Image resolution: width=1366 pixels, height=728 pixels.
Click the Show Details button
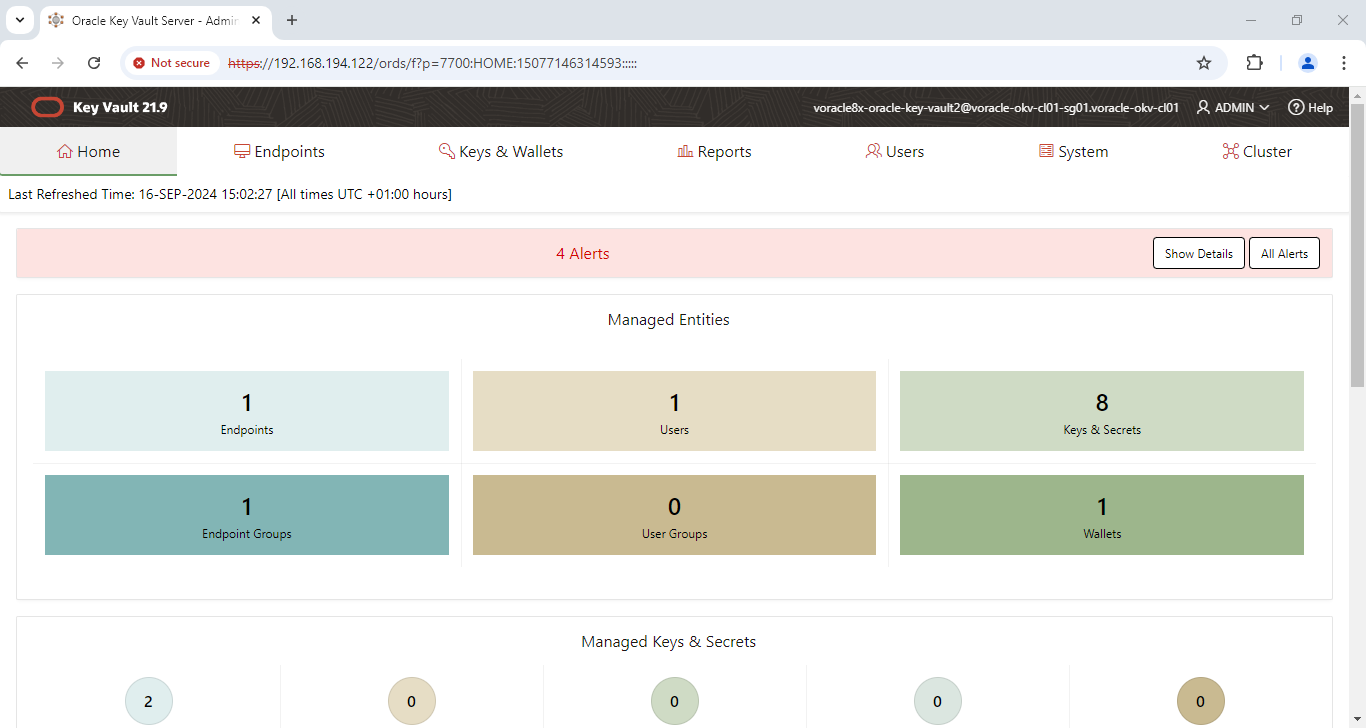coord(1199,253)
